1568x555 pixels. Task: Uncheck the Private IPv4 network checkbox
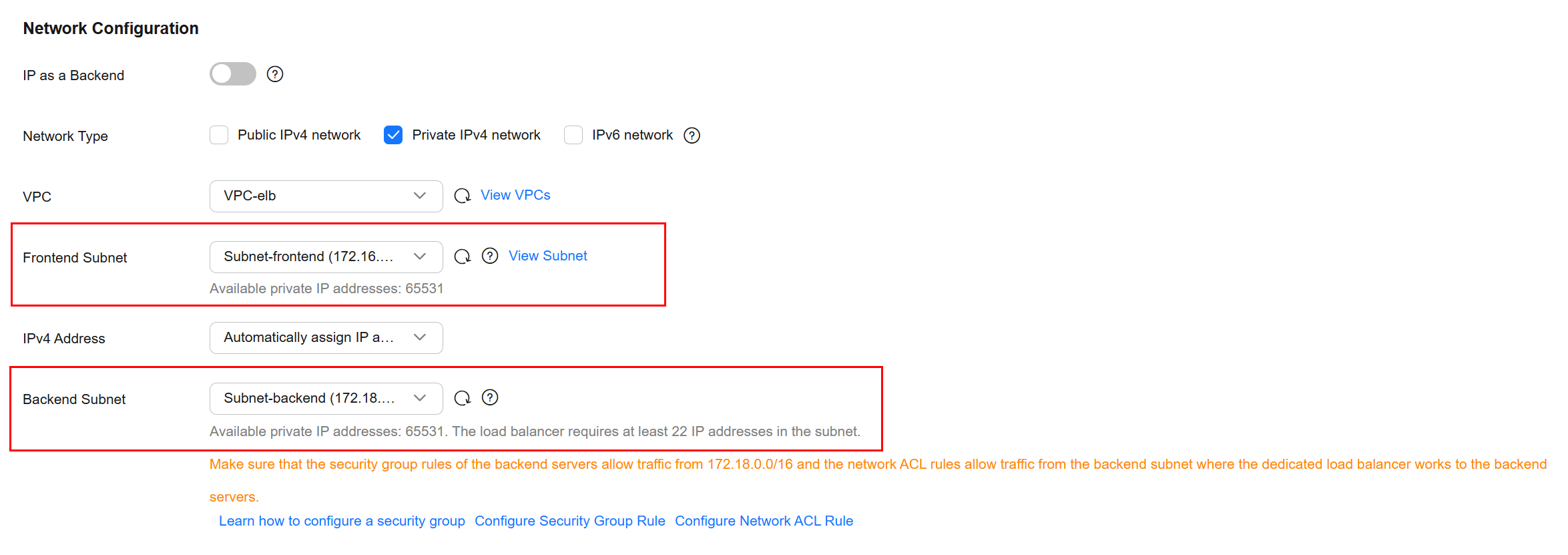coord(393,135)
